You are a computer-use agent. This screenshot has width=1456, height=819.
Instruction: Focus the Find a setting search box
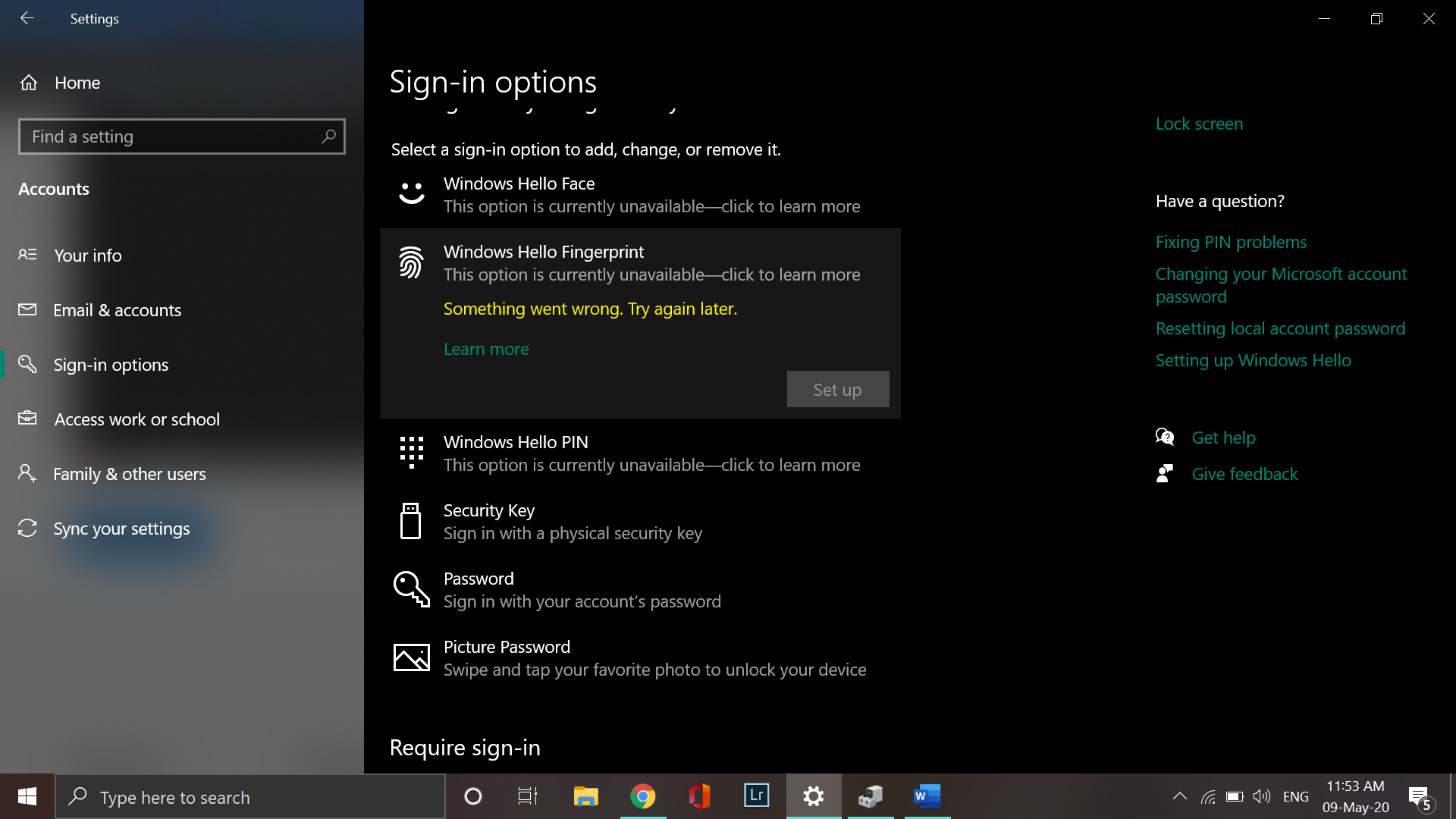pyautogui.click(x=182, y=136)
